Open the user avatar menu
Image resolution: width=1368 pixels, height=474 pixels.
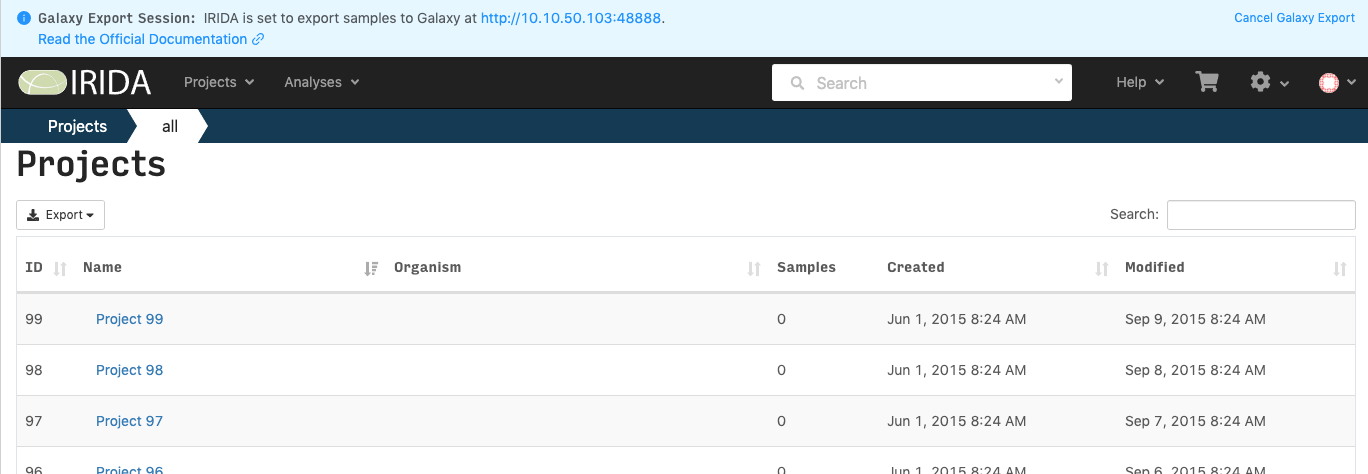click(x=1337, y=83)
